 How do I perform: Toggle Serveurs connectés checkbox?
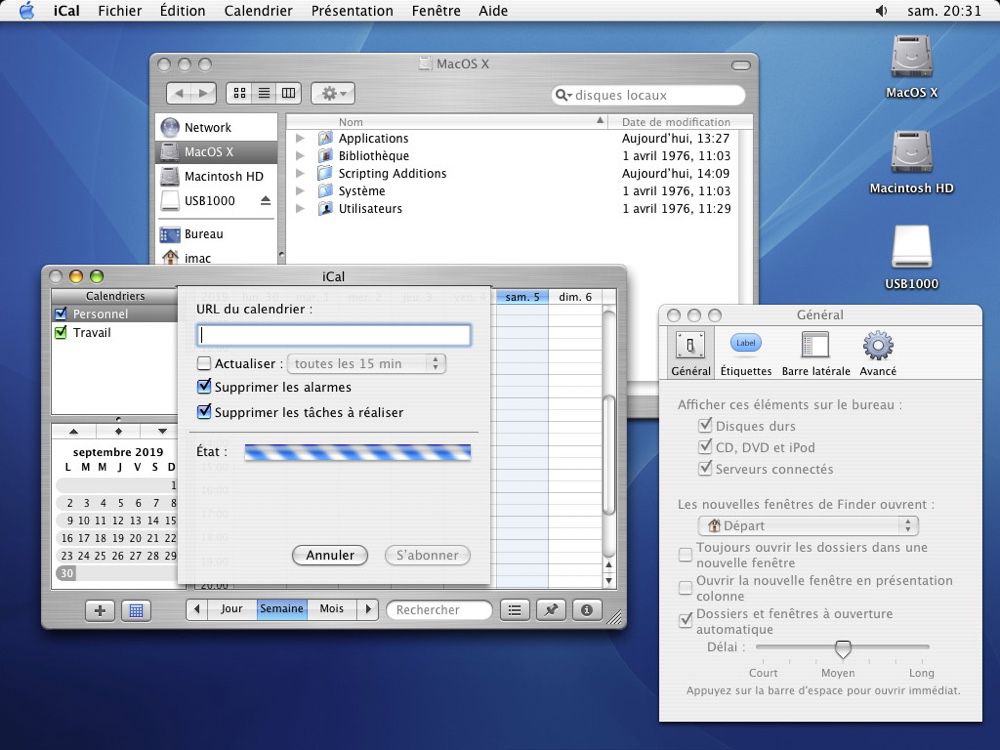tap(705, 469)
